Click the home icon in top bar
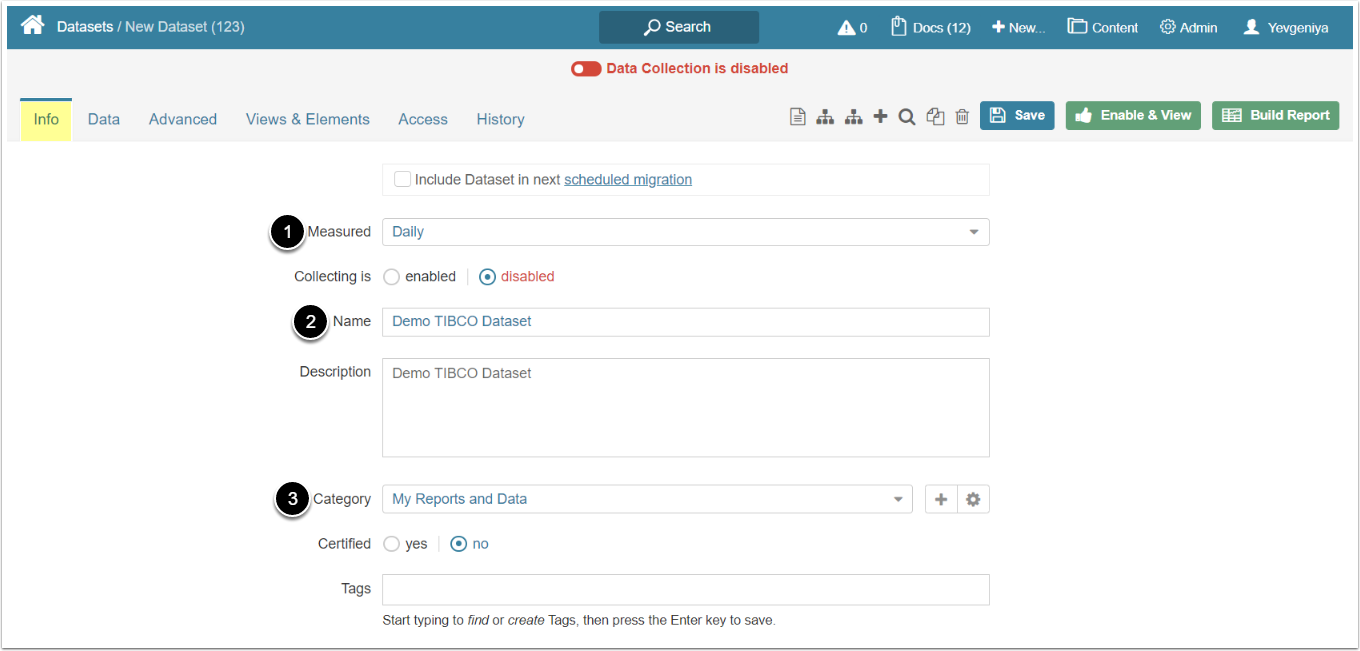Viewport: 1360px width, 651px height. tap(33, 26)
